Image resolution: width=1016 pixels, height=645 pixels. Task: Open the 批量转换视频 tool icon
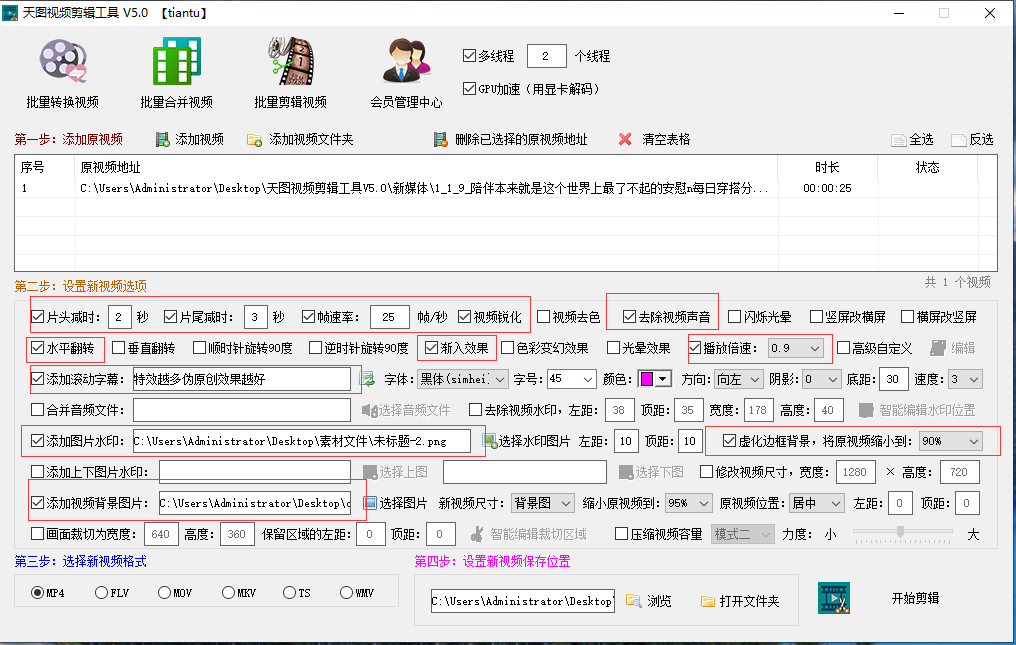click(x=62, y=64)
